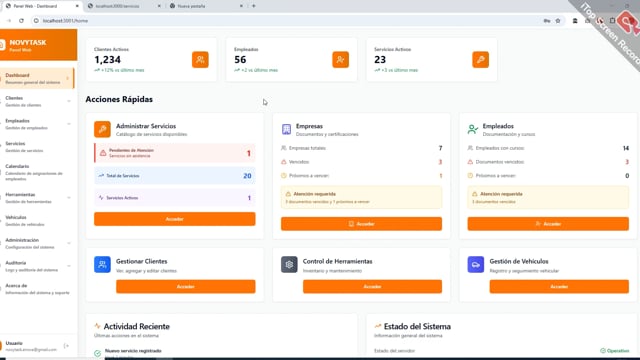Viewport: 640px width, 360px height.
Task: Click the Operativo server status label
Action: tap(615, 351)
